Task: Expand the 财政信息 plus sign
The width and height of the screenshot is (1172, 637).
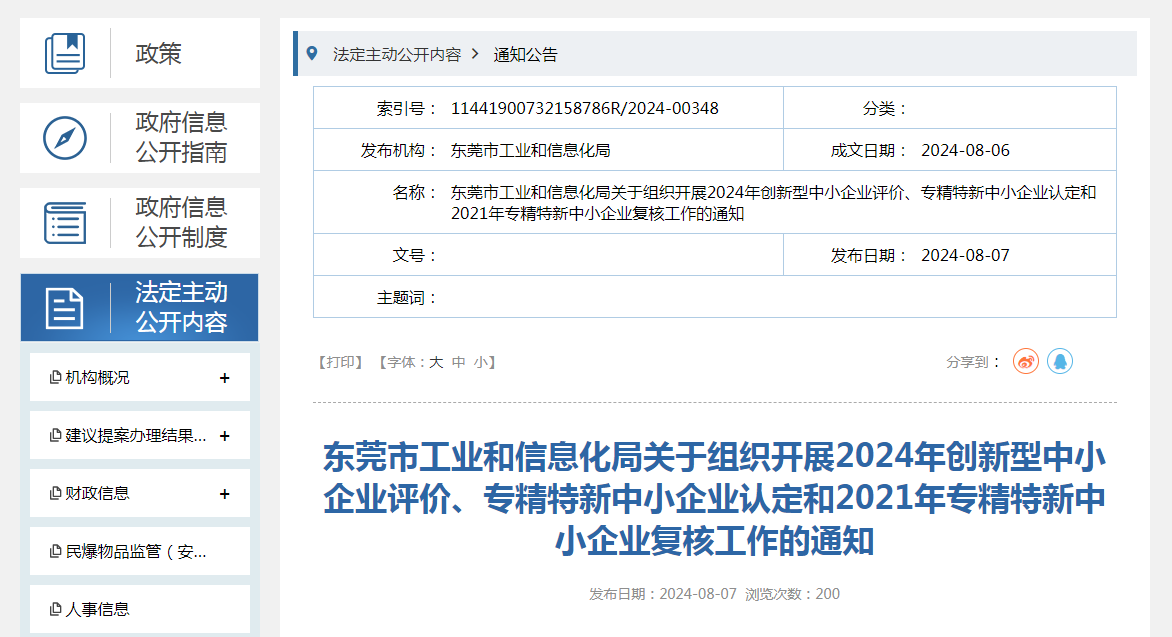Action: pos(224,494)
